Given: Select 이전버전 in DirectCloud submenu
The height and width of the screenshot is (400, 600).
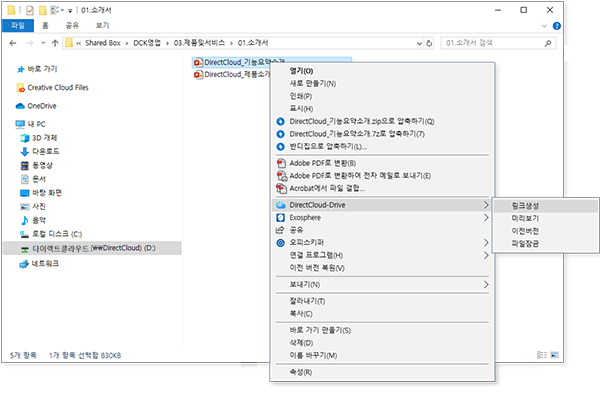Looking at the screenshot, I should (546, 231).
